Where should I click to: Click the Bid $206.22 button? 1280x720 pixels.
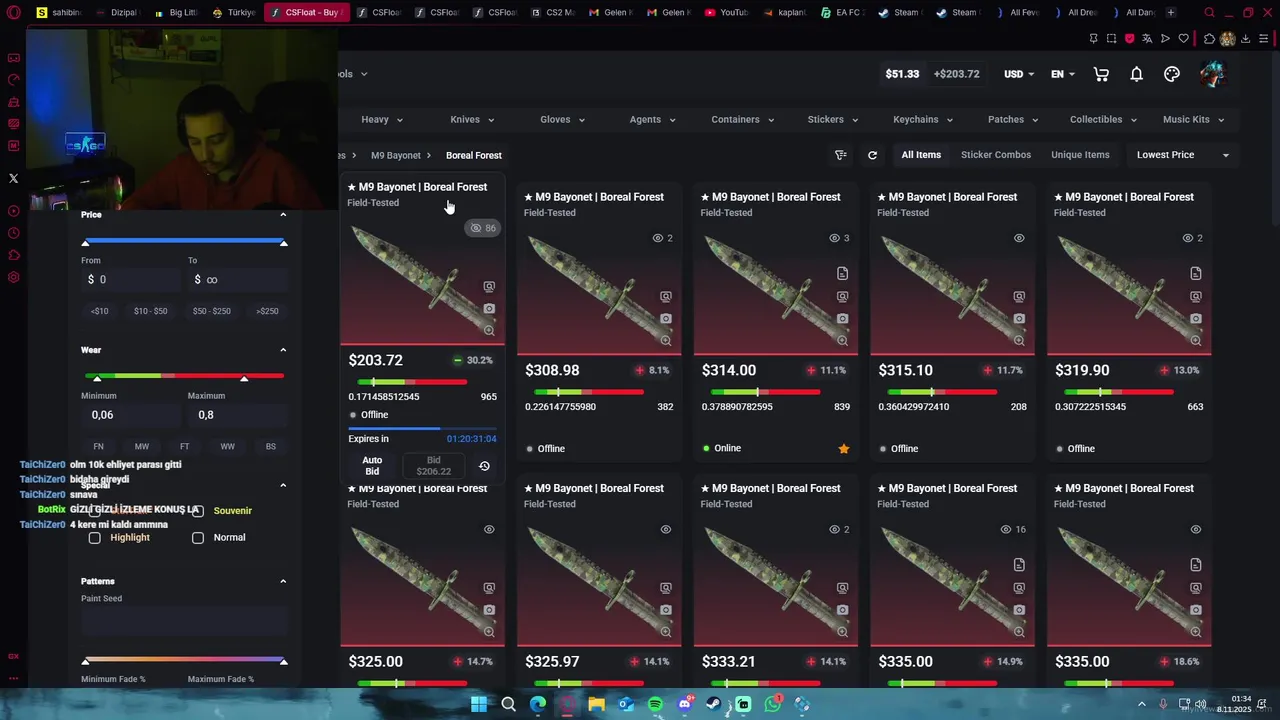point(434,466)
